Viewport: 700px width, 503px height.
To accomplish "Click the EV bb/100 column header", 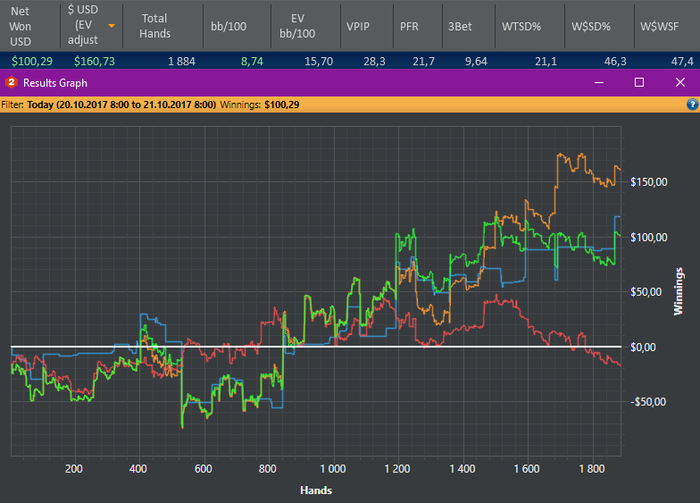I will click(297, 26).
